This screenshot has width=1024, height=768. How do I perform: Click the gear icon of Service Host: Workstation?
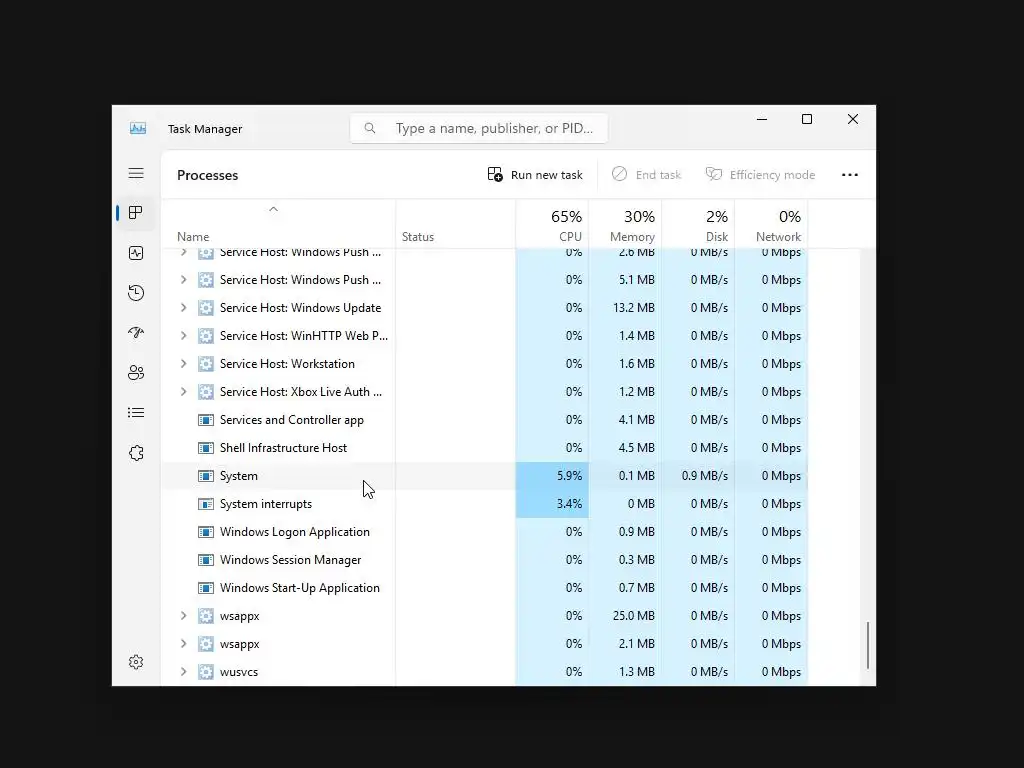pos(206,364)
